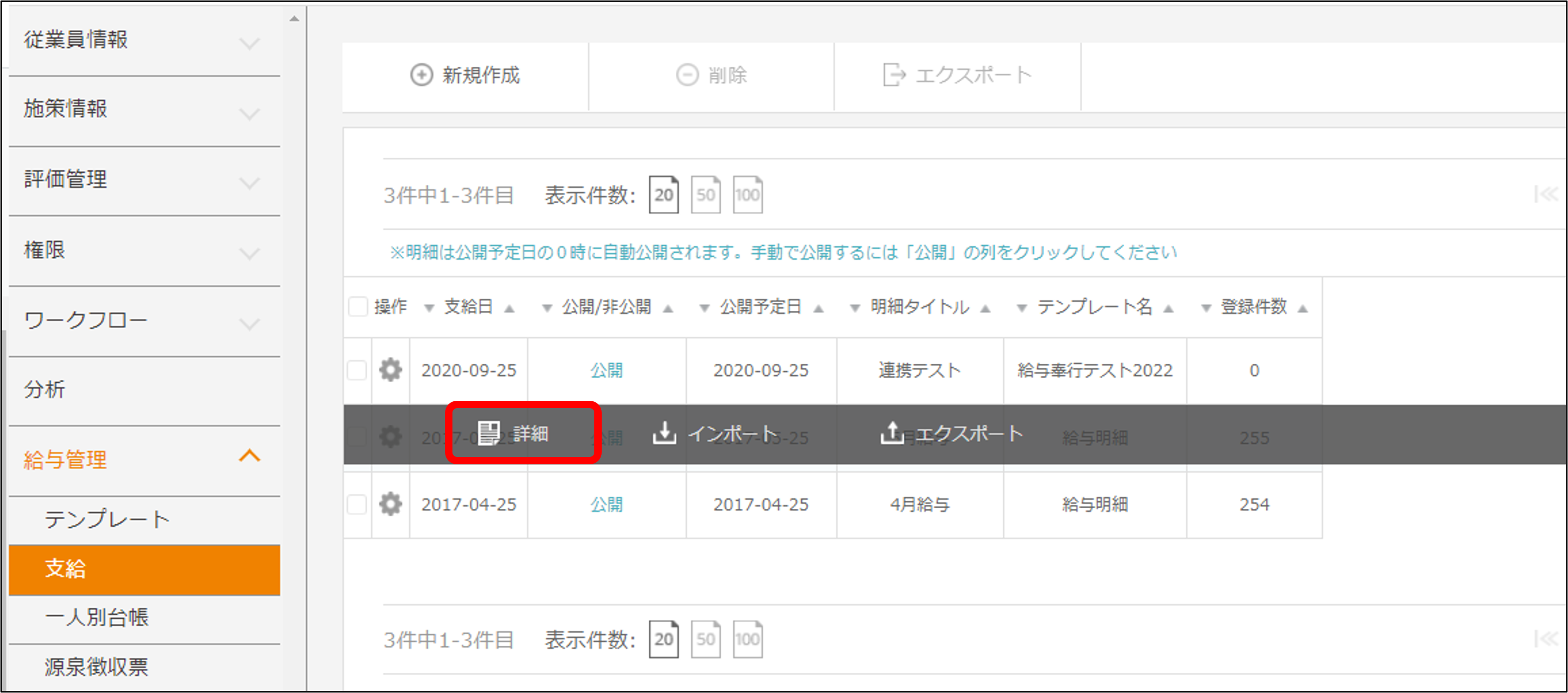Click the 公開 link for the 2020-09-25 row
The height and width of the screenshot is (693, 1568).
pyautogui.click(x=606, y=370)
